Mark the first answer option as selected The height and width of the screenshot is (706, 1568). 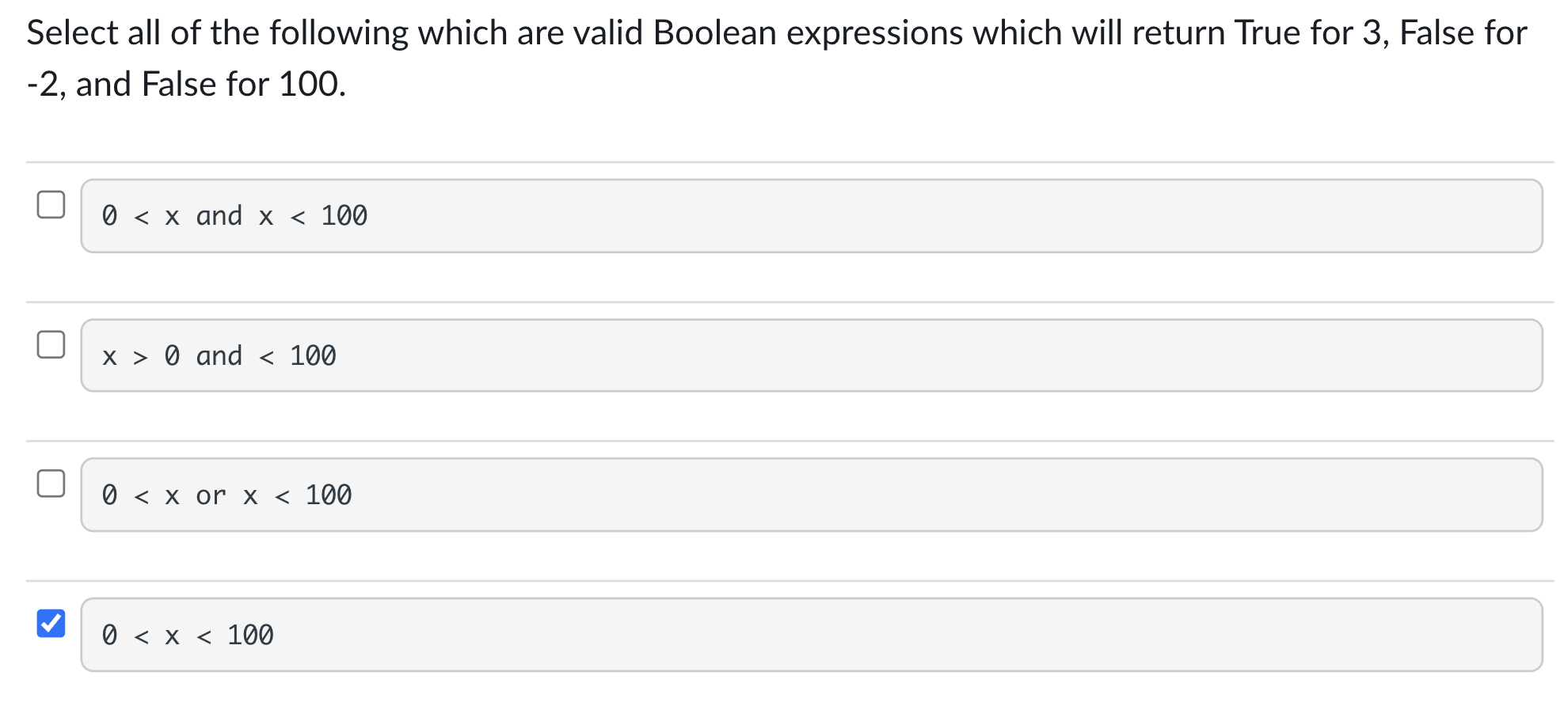click(51, 204)
